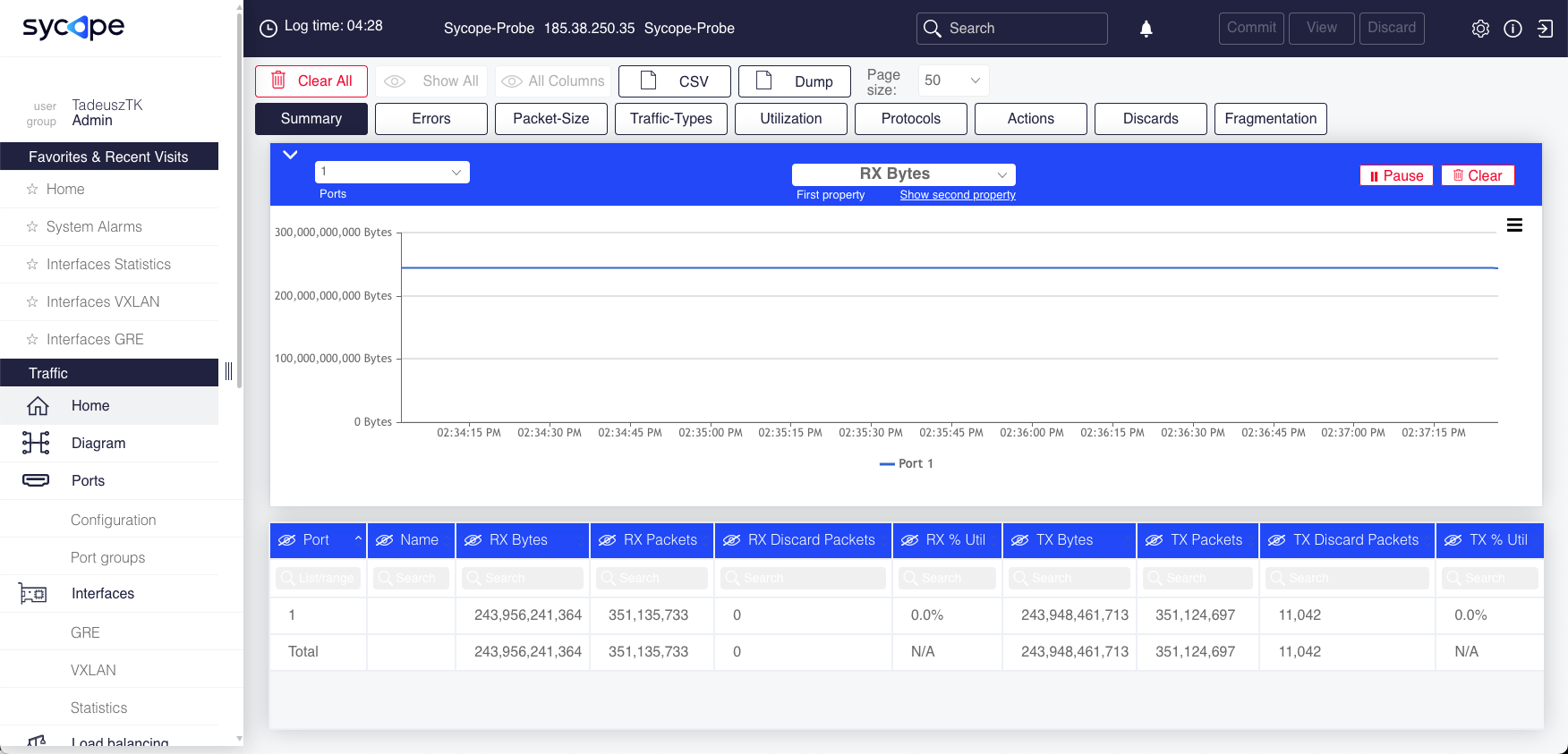Click the magnifier icon in top Search box
This screenshot has height=754, width=1568.
[933, 29]
